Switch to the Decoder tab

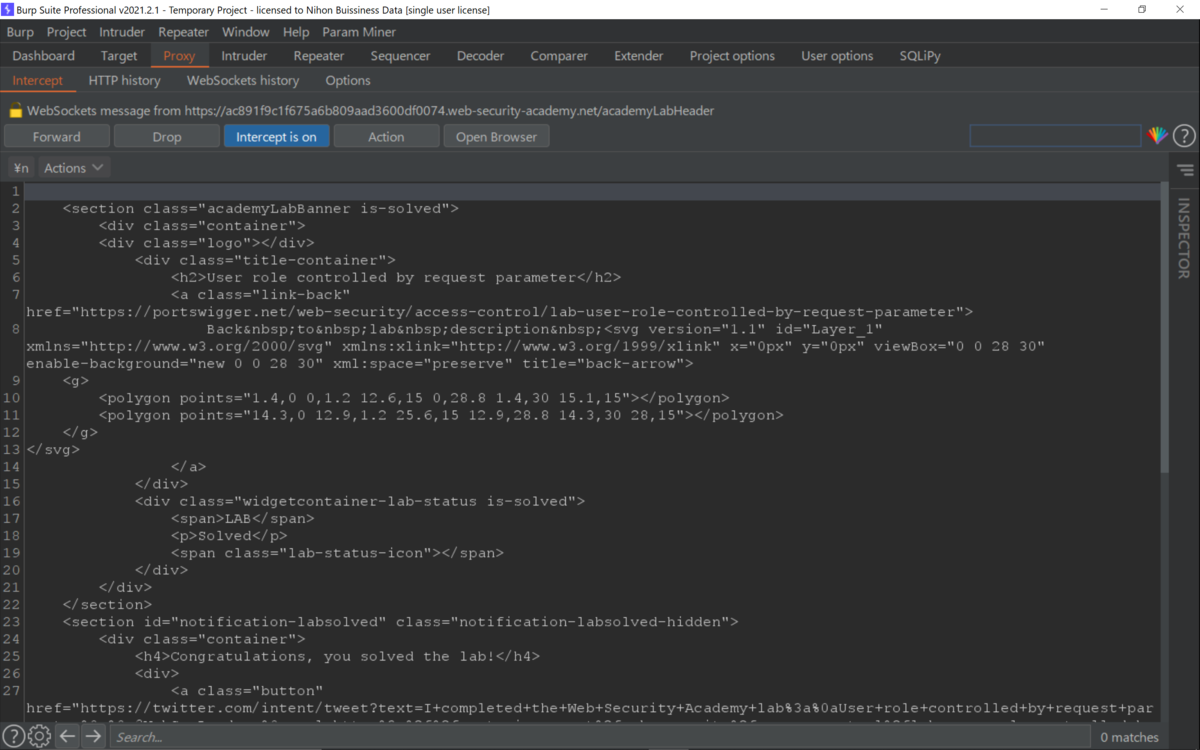pyautogui.click(x=480, y=56)
